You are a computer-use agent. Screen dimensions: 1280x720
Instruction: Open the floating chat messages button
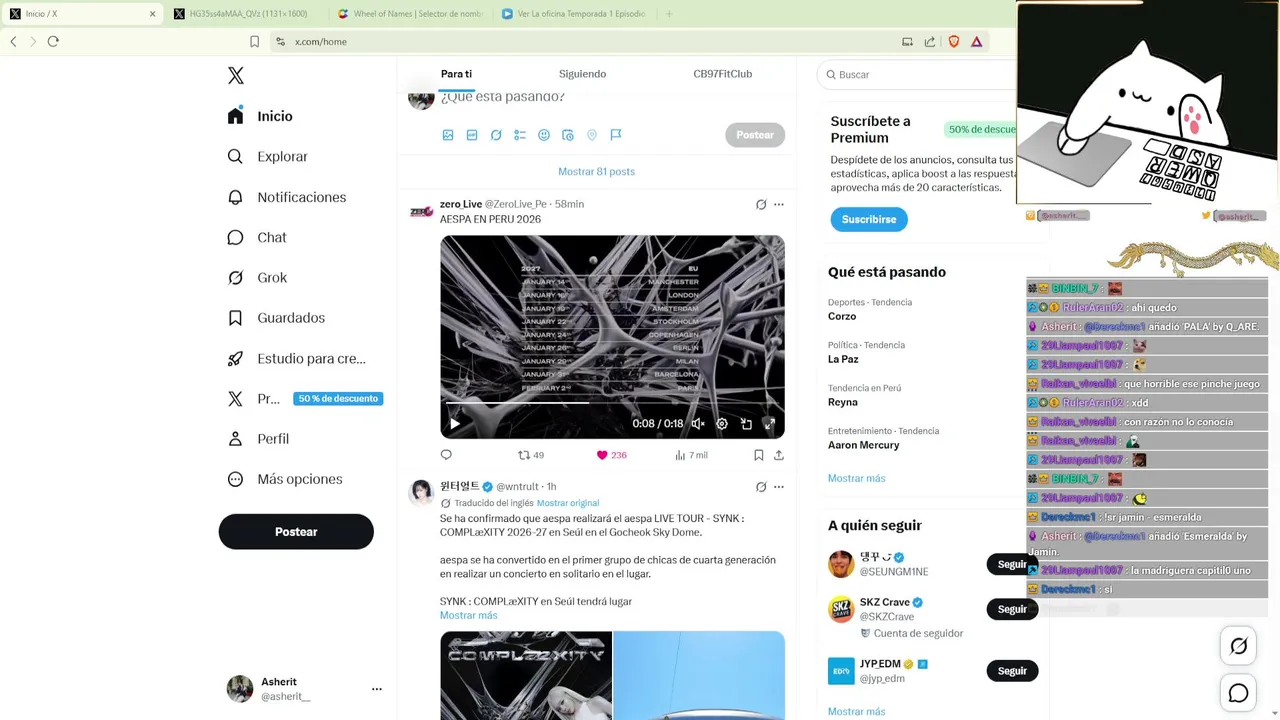tap(1238, 692)
